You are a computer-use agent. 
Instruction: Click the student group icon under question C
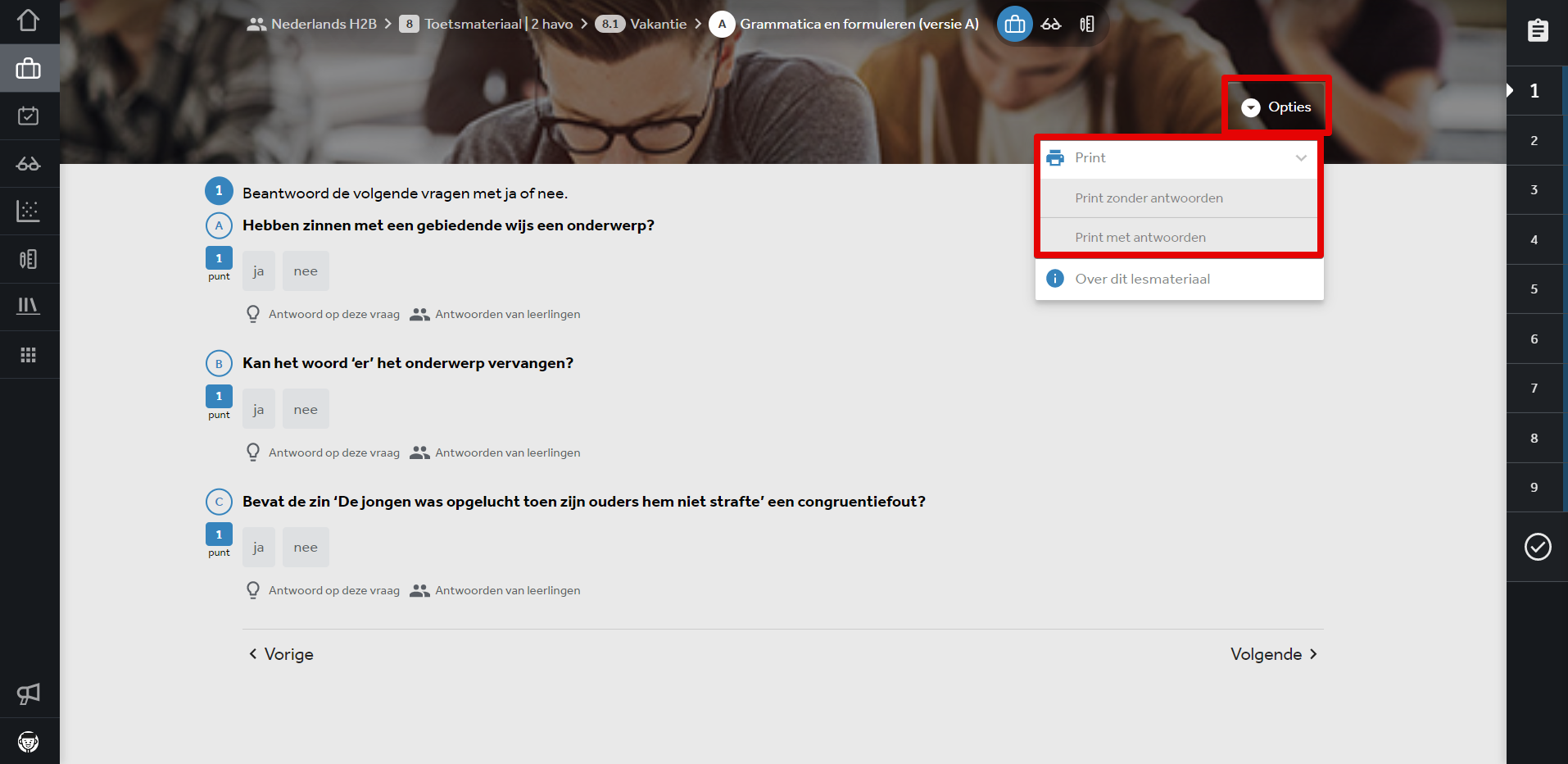(x=419, y=590)
